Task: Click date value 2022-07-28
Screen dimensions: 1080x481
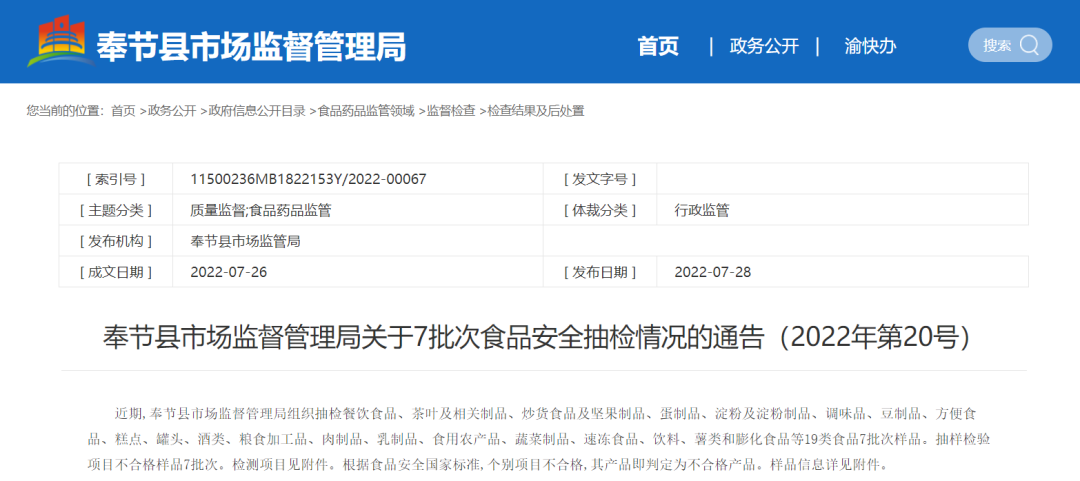Action: pos(713,272)
